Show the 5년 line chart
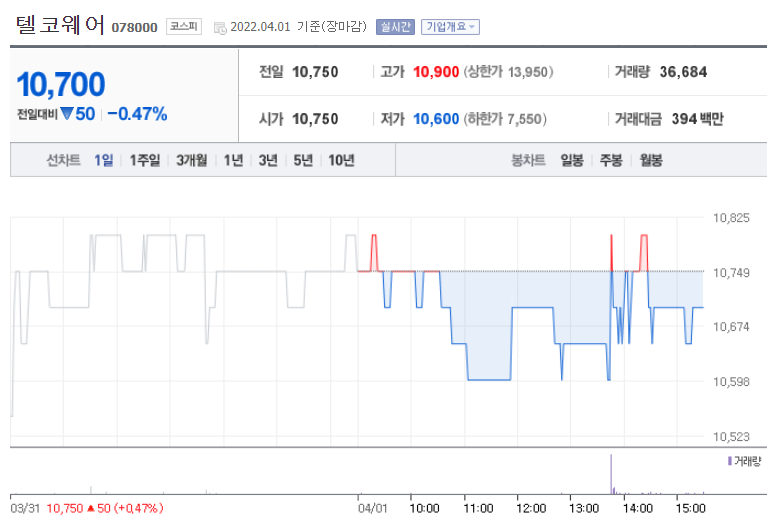The height and width of the screenshot is (525, 767). tap(303, 160)
